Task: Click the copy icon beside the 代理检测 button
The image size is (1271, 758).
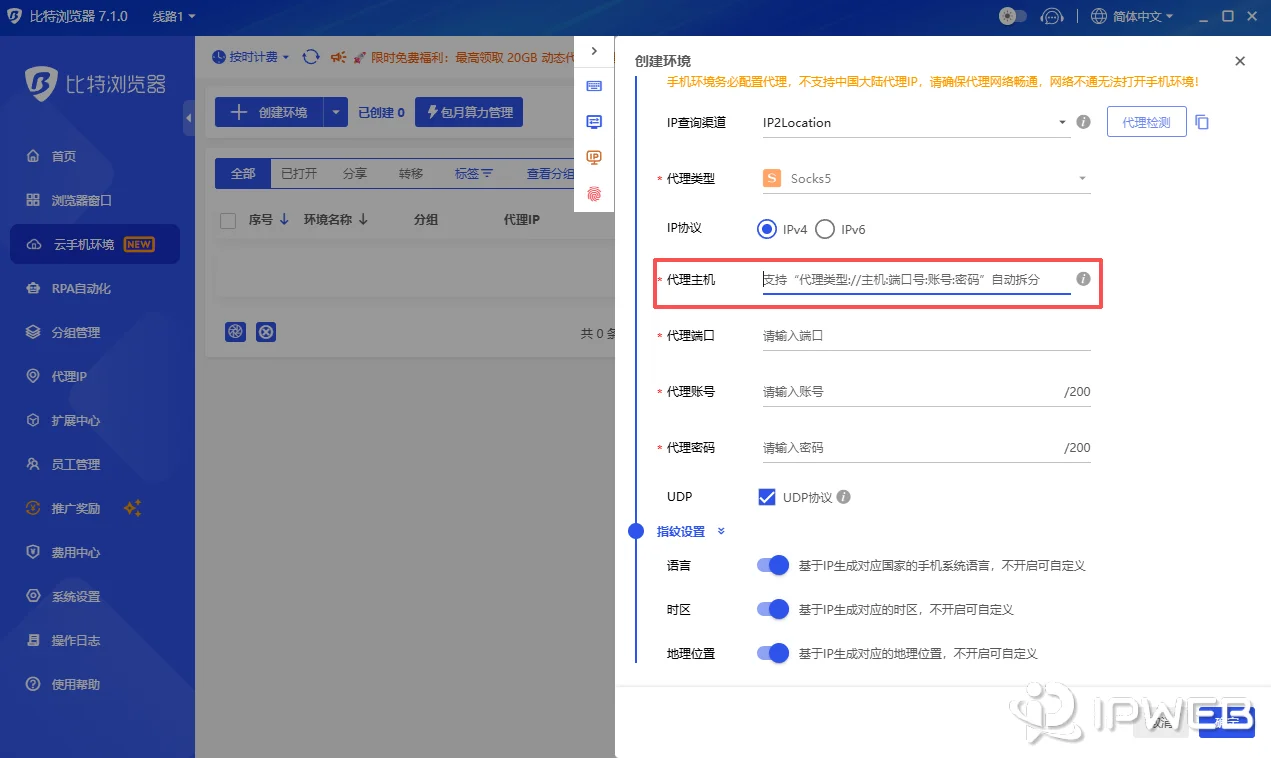Action: click(x=1202, y=119)
